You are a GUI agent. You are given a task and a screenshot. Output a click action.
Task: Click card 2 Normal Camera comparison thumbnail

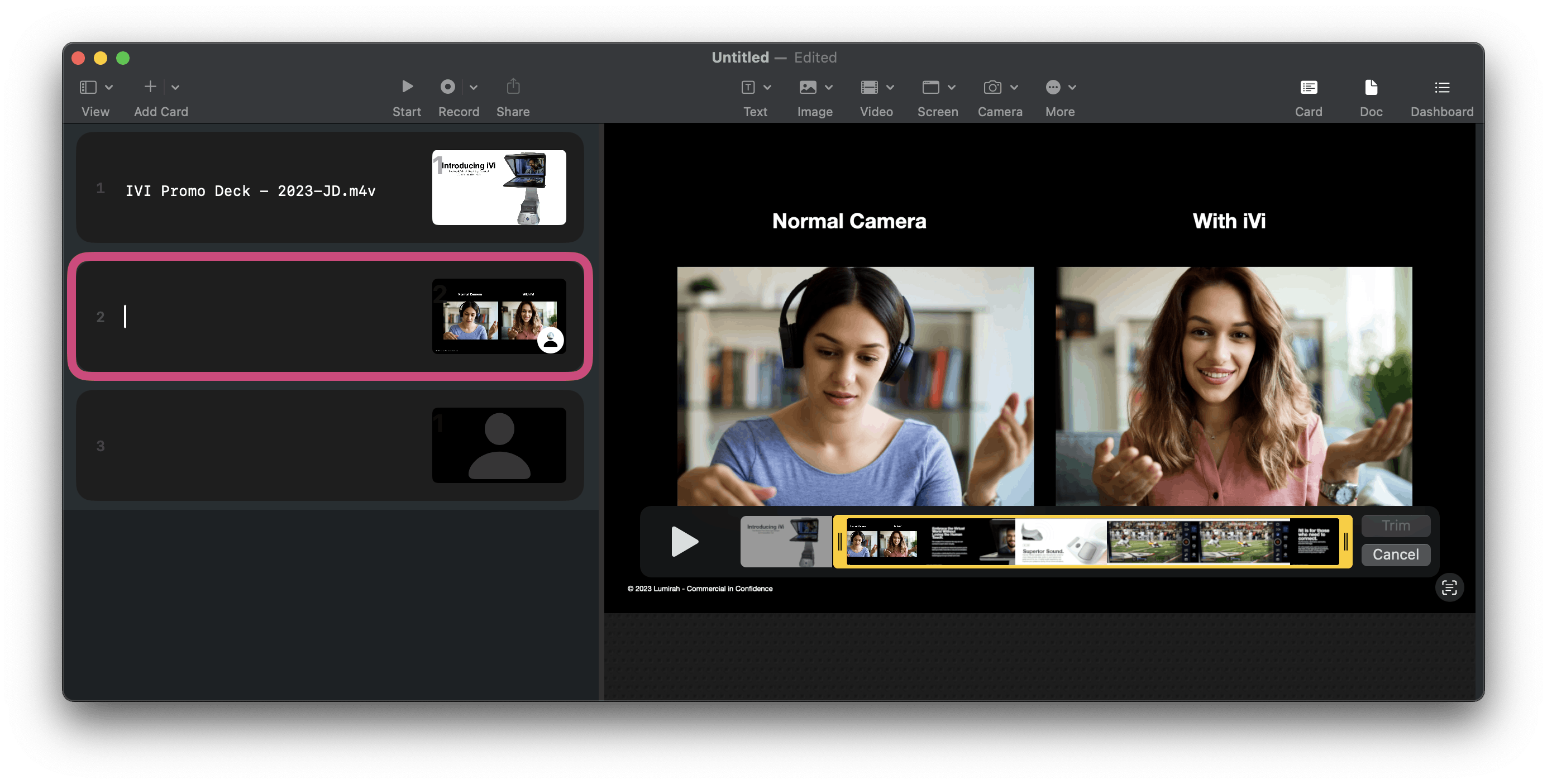(x=499, y=317)
